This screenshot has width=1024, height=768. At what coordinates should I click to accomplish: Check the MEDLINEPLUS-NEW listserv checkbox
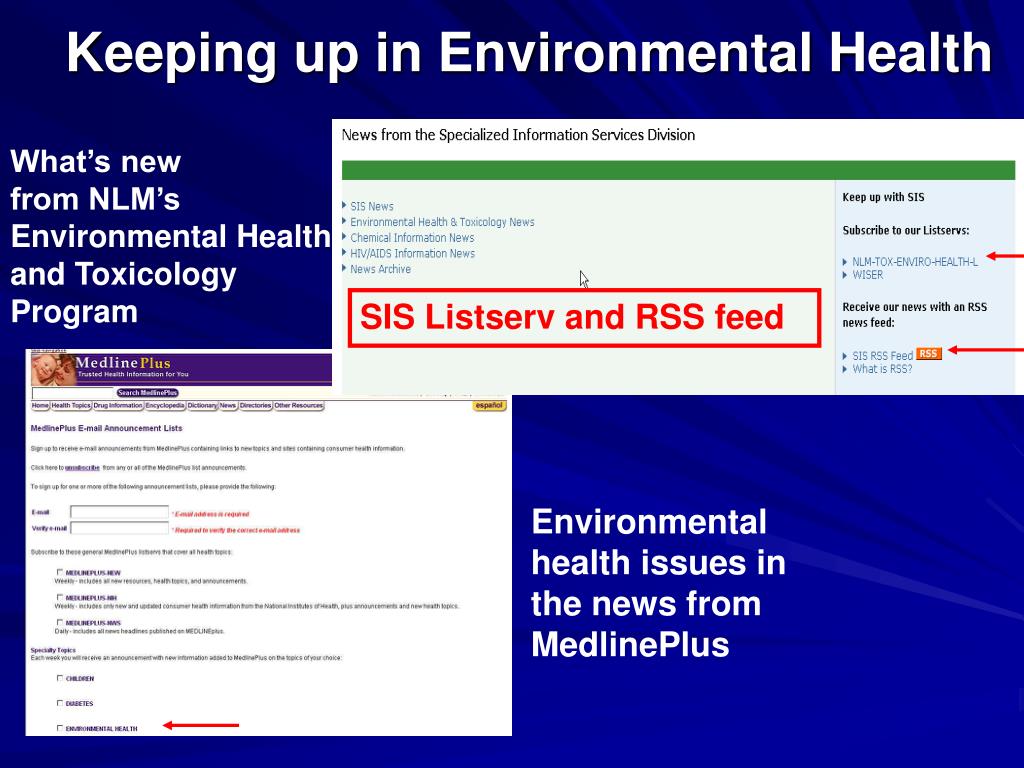(x=60, y=572)
